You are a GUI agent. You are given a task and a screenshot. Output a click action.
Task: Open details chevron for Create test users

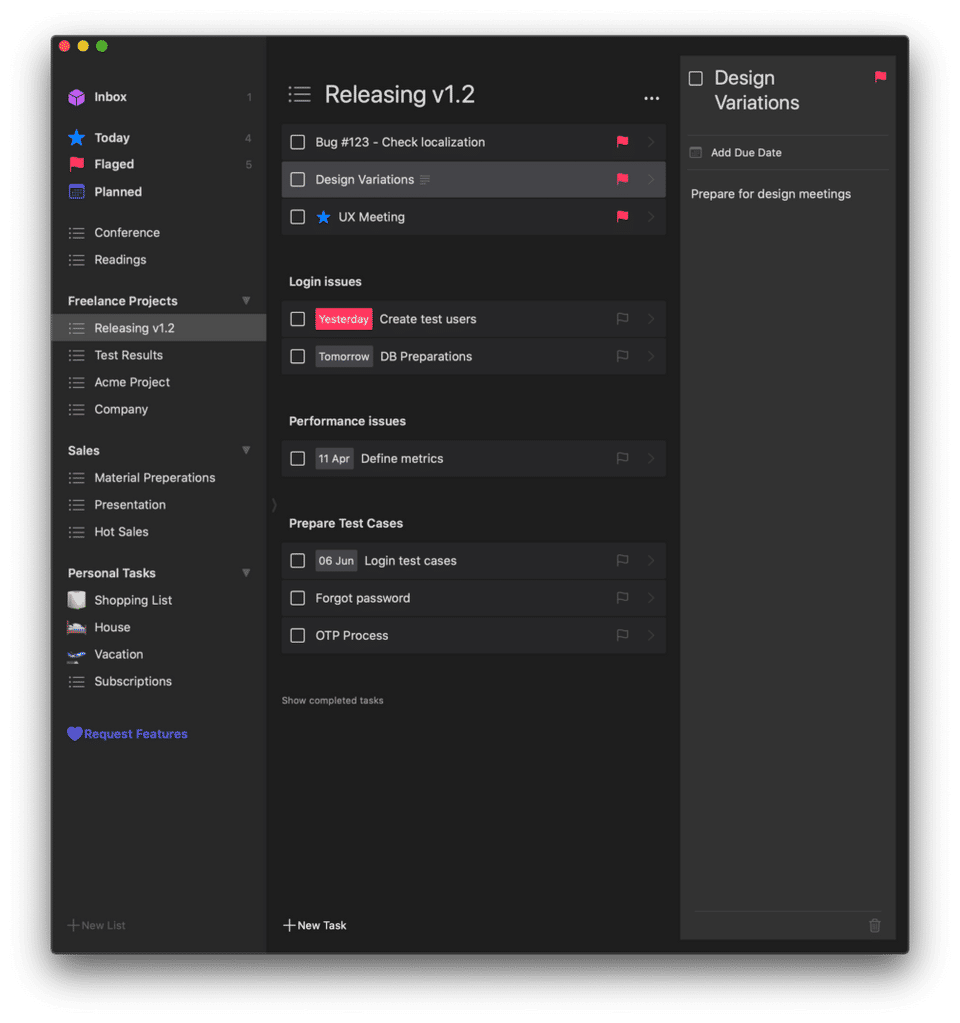click(651, 318)
